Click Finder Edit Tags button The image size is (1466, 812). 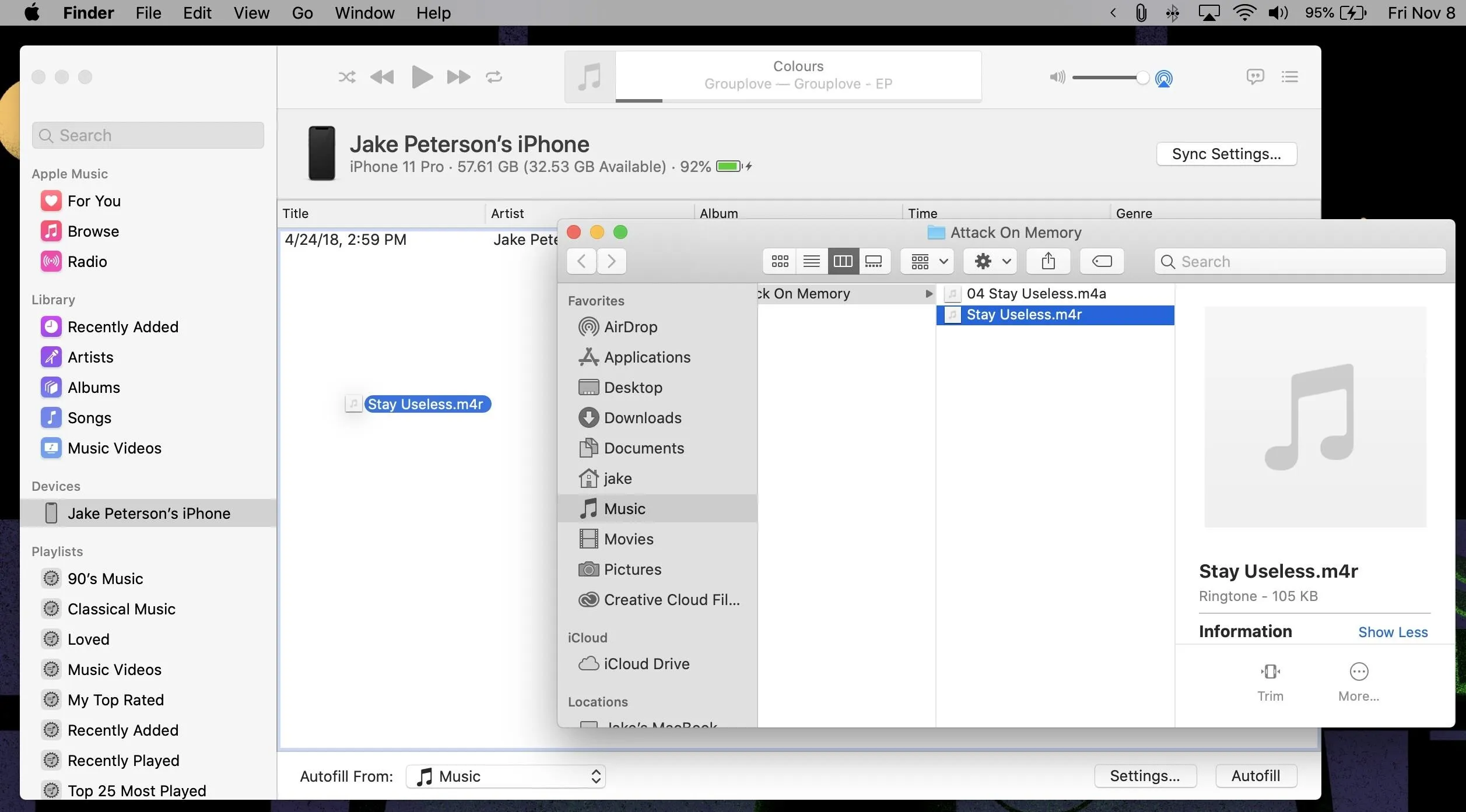tap(1102, 261)
